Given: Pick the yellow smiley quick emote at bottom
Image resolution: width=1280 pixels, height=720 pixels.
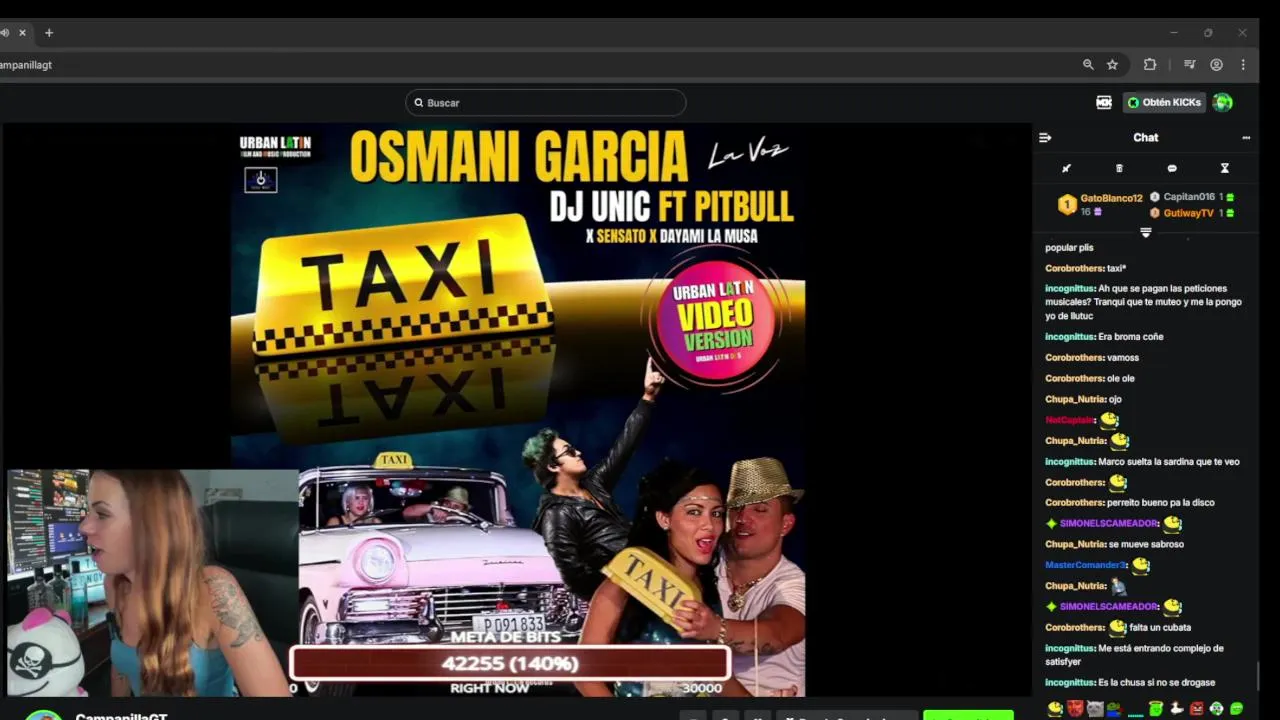Looking at the screenshot, I should point(1056,709).
